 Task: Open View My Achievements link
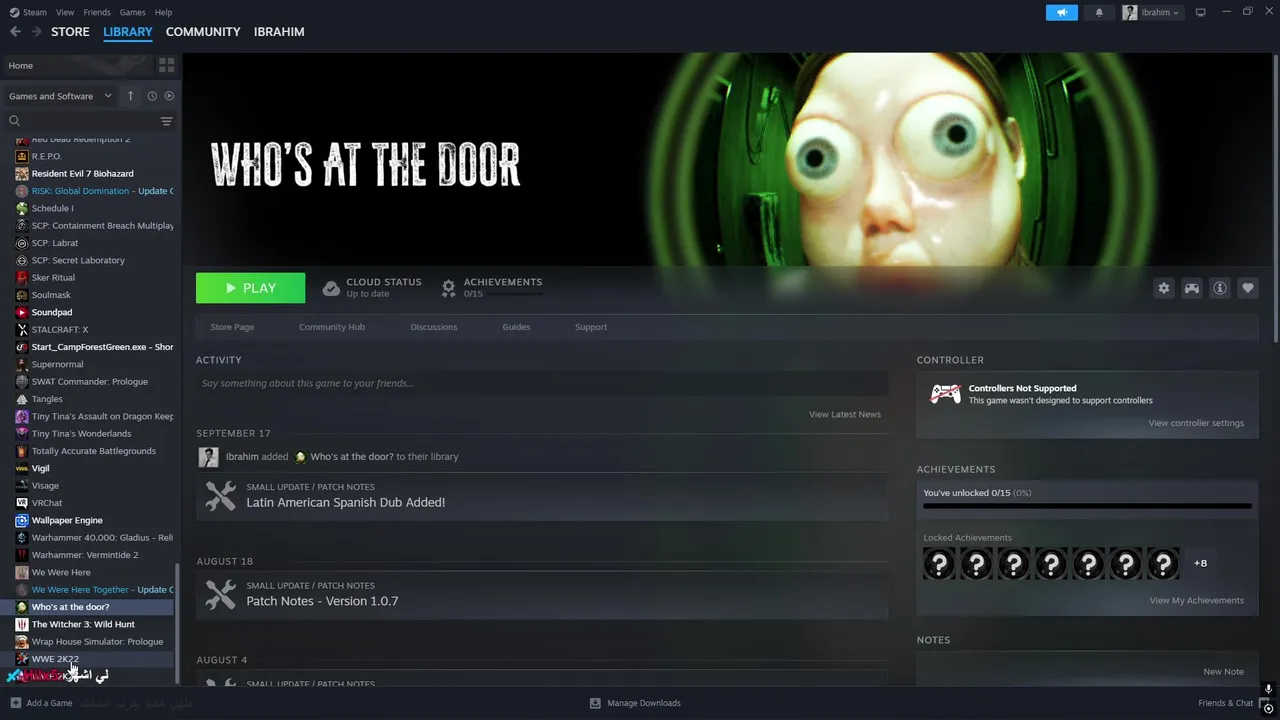[1197, 600]
